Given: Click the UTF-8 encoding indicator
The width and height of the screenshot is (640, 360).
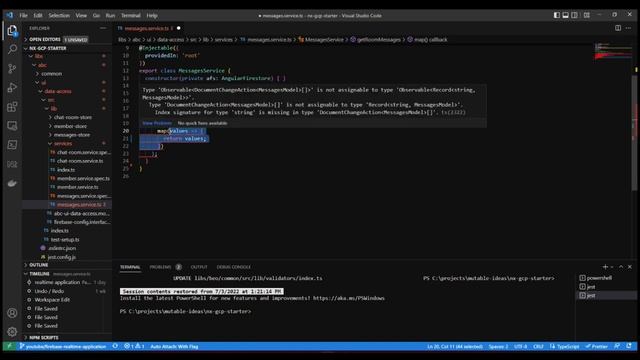Looking at the screenshot, I should (x=520, y=347).
